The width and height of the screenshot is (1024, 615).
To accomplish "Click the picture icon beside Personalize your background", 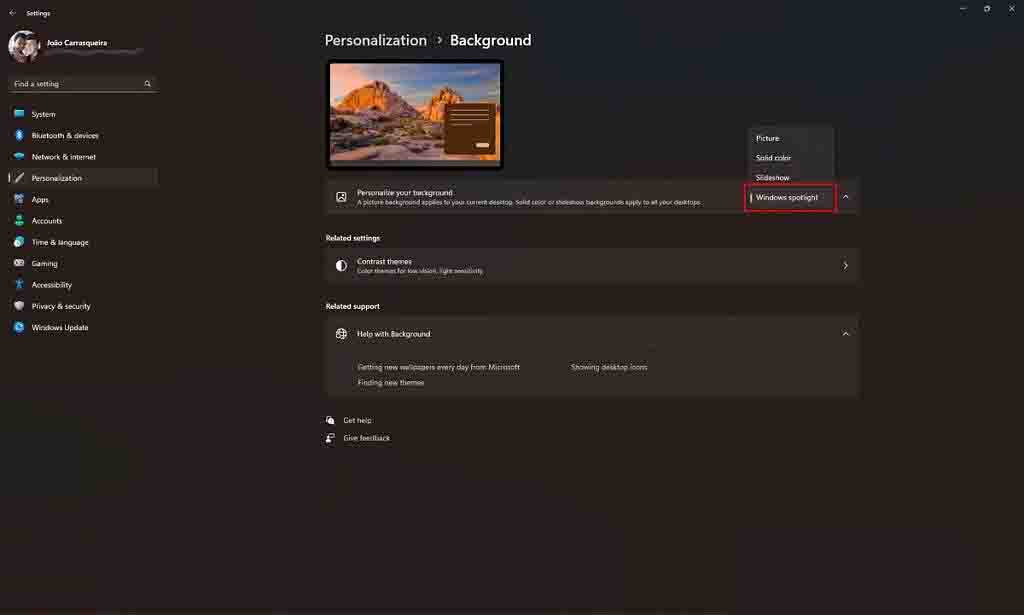I will (x=341, y=197).
